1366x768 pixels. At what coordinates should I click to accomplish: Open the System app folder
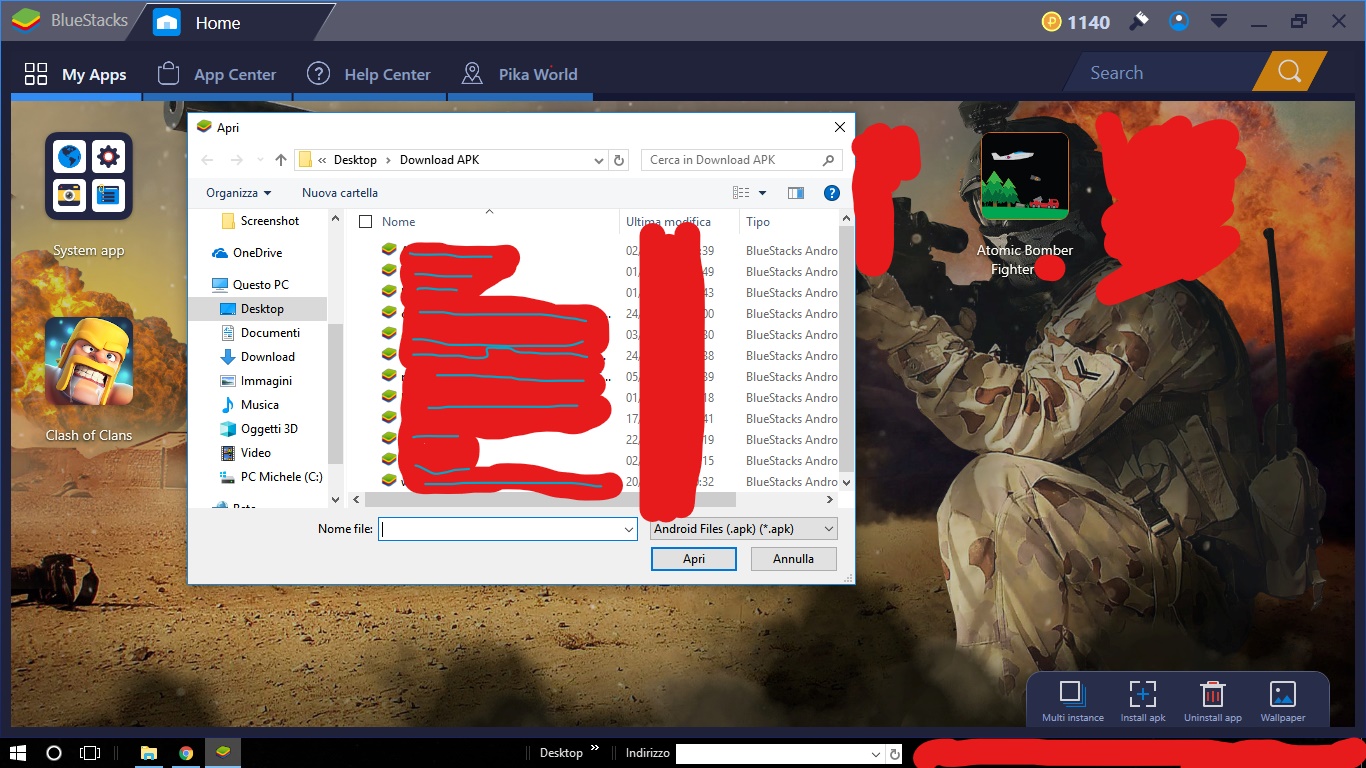point(89,176)
